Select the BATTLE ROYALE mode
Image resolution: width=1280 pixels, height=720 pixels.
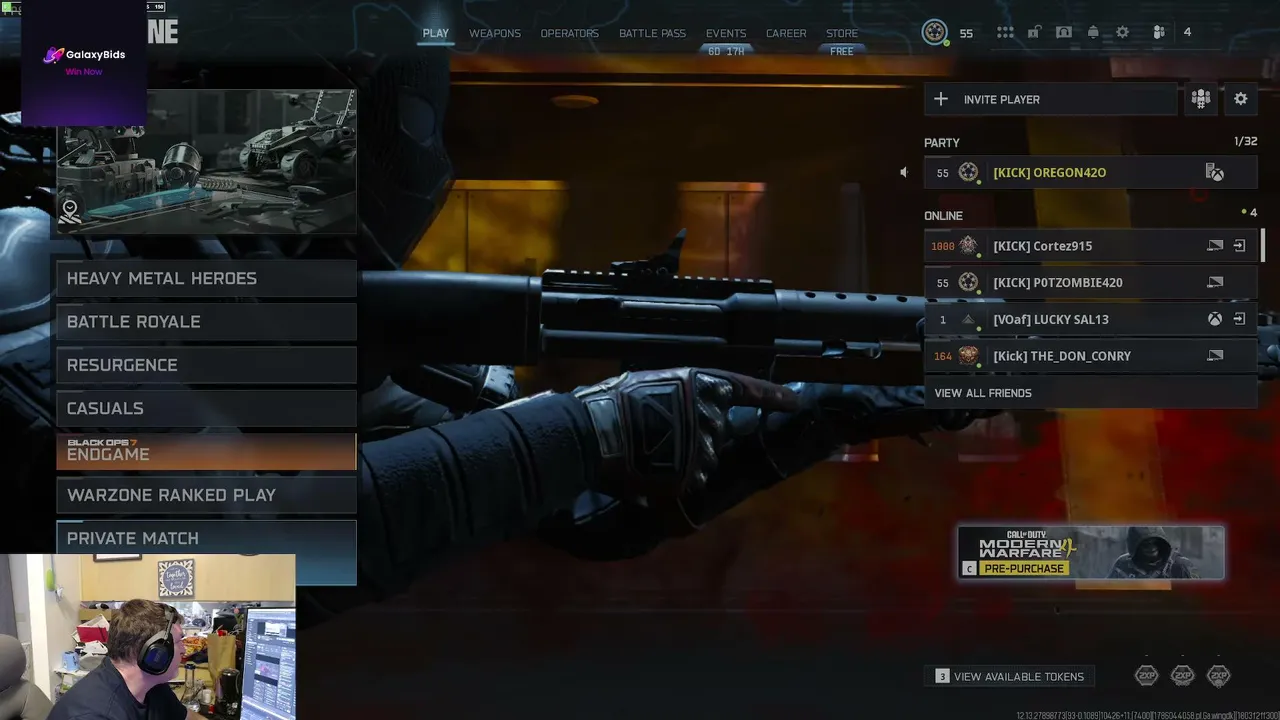tap(206, 322)
